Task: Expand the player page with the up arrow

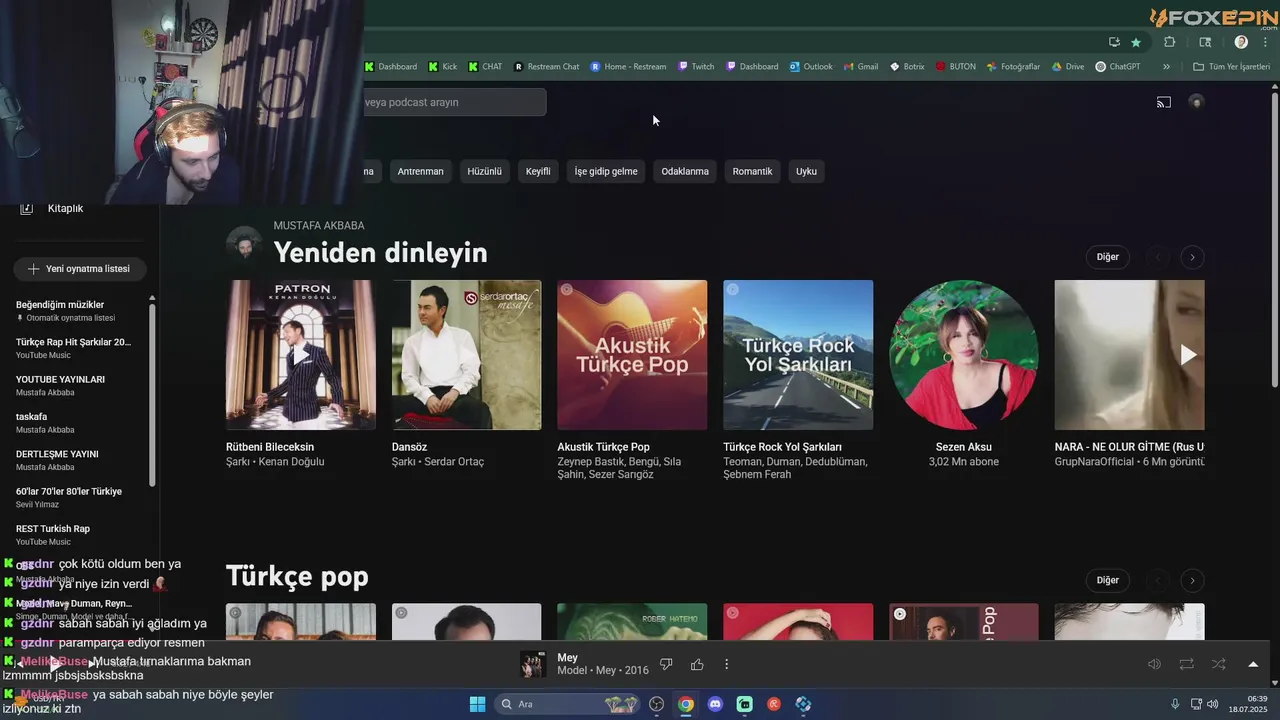Action: click(x=1253, y=664)
